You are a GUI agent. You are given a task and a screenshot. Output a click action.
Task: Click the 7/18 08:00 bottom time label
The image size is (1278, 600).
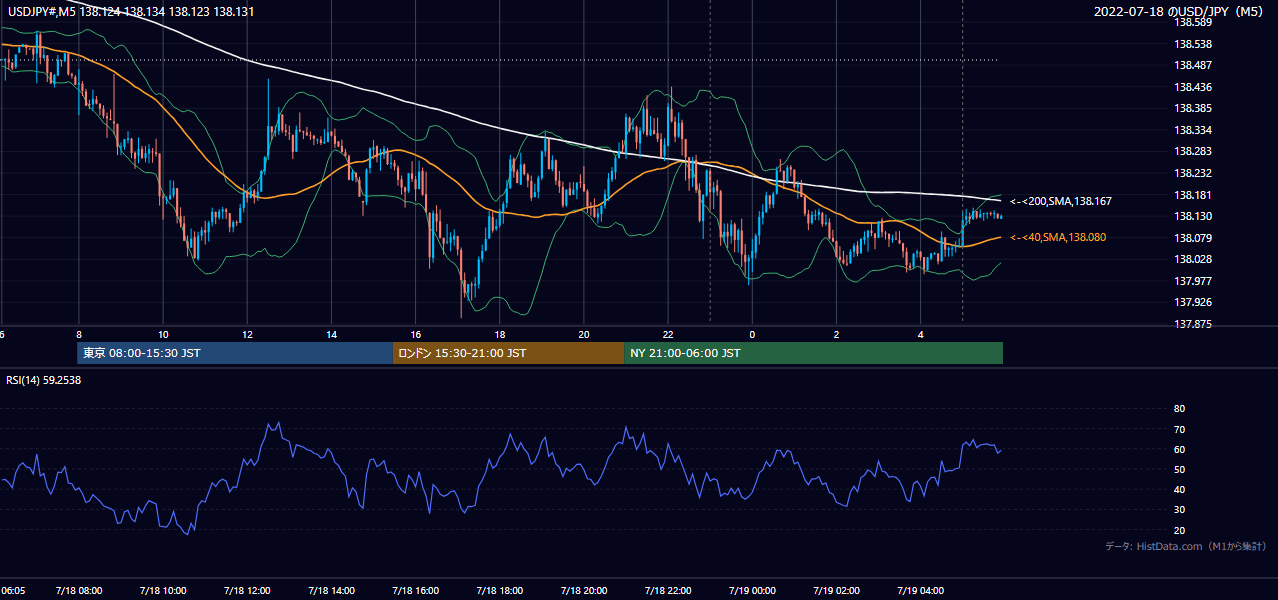pos(79,591)
